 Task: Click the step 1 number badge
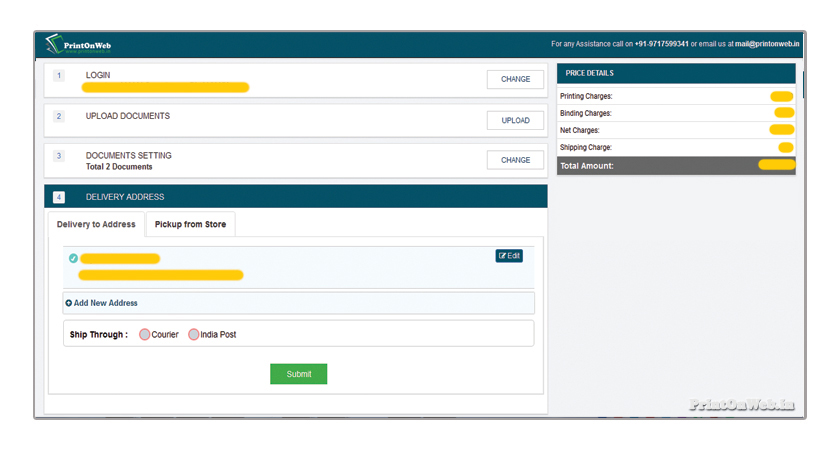click(58, 76)
